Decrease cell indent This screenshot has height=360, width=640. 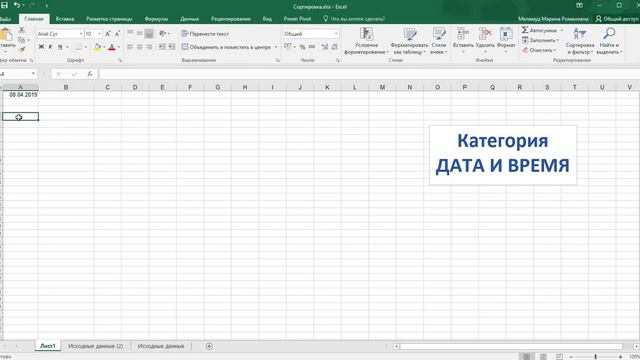(162, 47)
